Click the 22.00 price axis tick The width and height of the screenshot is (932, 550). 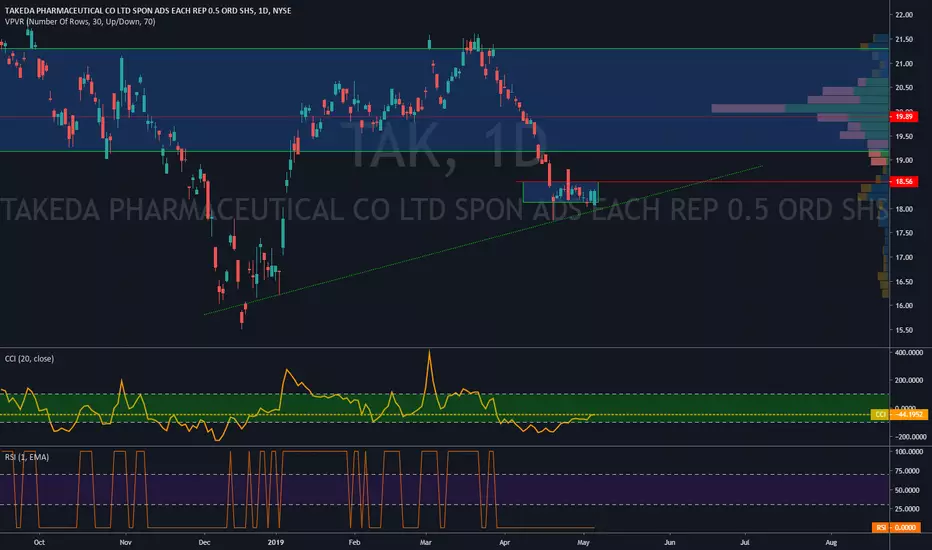[x=904, y=15]
